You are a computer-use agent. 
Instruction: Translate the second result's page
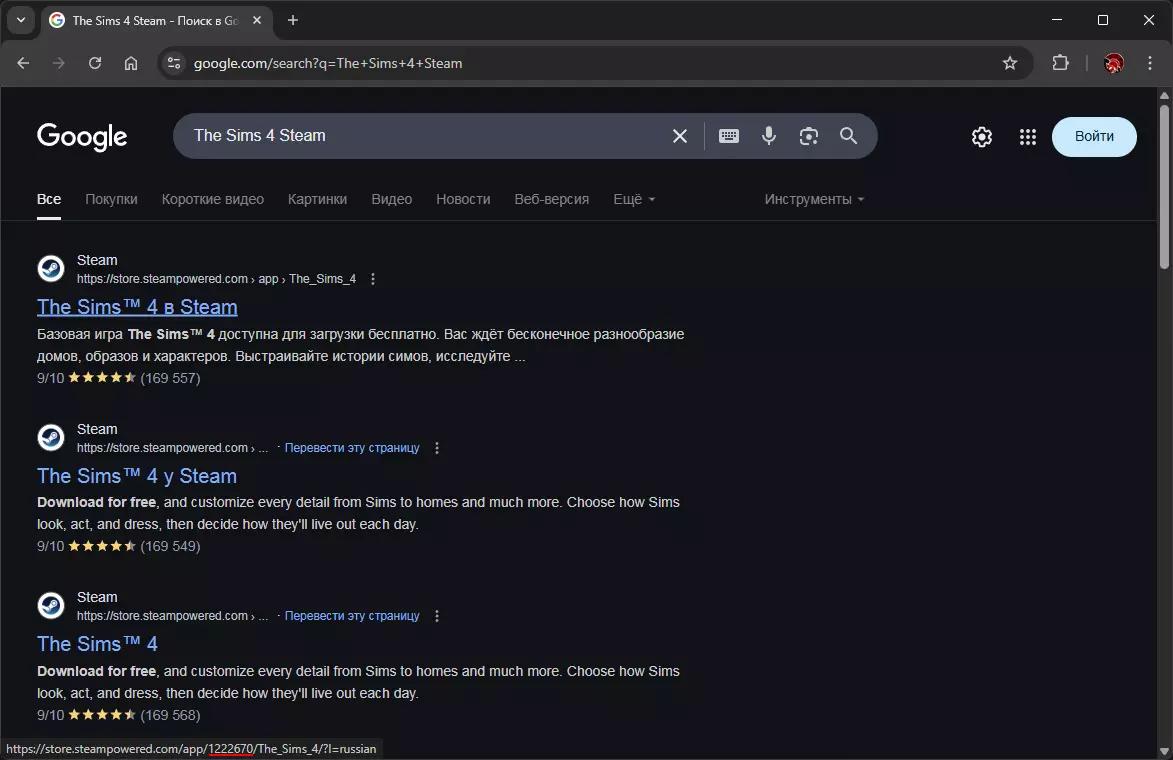352,448
